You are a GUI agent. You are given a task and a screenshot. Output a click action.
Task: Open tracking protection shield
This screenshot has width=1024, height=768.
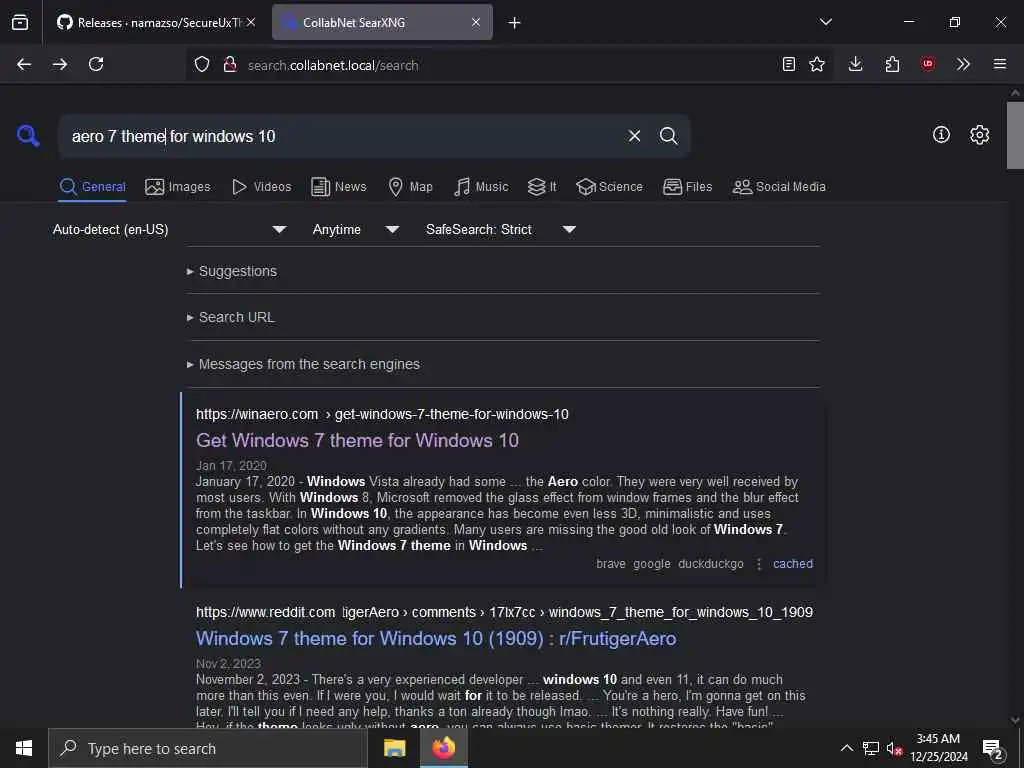coord(202,64)
